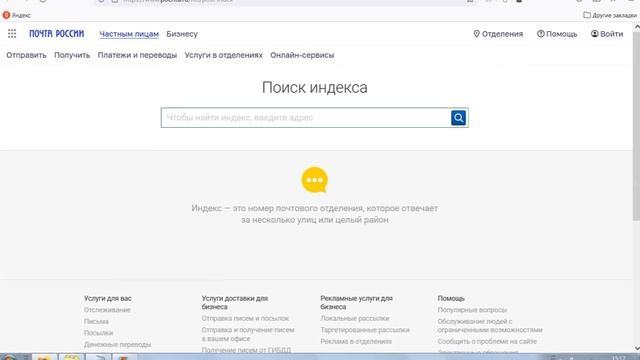Open the Помощь help link
Image resolution: width=640 pixels, height=360 pixels.
(x=557, y=34)
